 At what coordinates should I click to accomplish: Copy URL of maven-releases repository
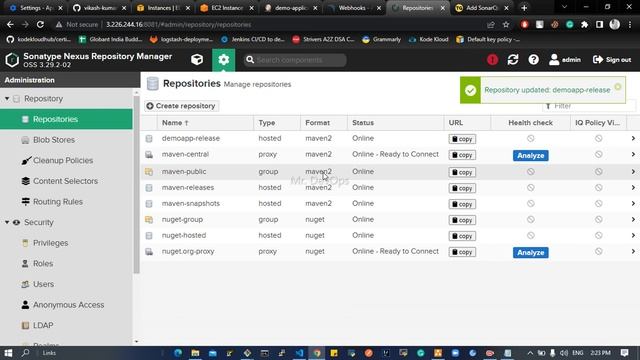tap(462, 188)
